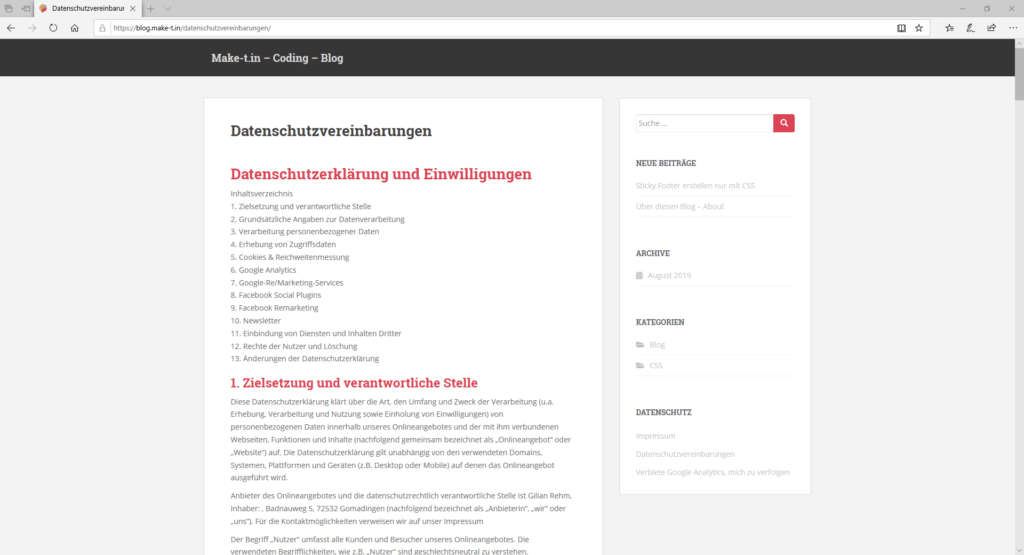Click contents item 7. Google-Re/Marketing-Services
Image resolution: width=1024 pixels, height=555 pixels.
coord(287,283)
